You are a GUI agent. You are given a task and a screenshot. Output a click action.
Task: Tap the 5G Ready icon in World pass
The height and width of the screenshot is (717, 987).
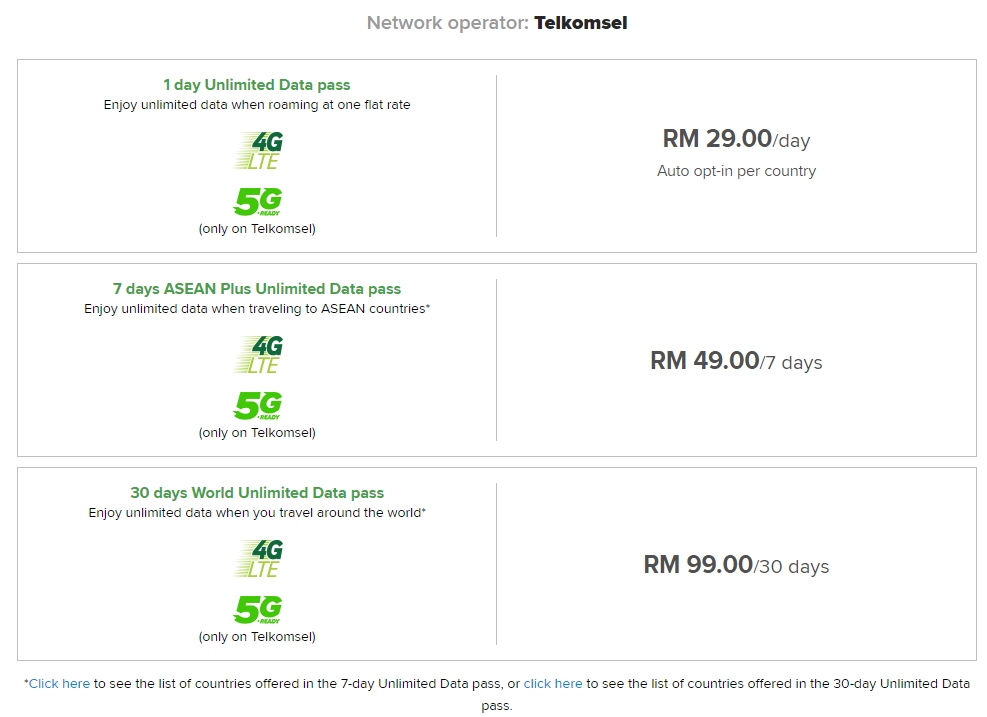tap(258, 610)
